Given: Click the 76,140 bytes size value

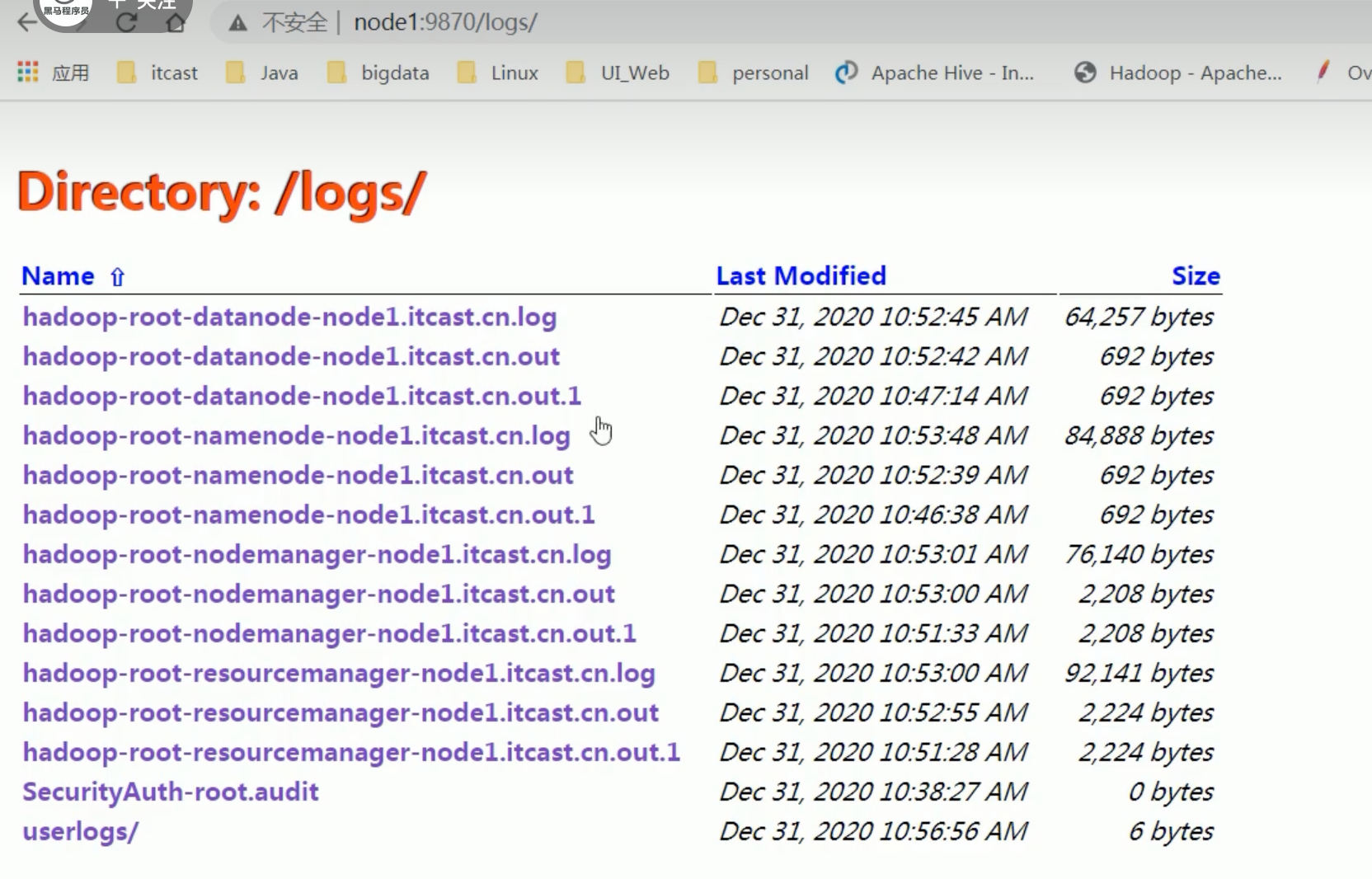Looking at the screenshot, I should [1139, 554].
